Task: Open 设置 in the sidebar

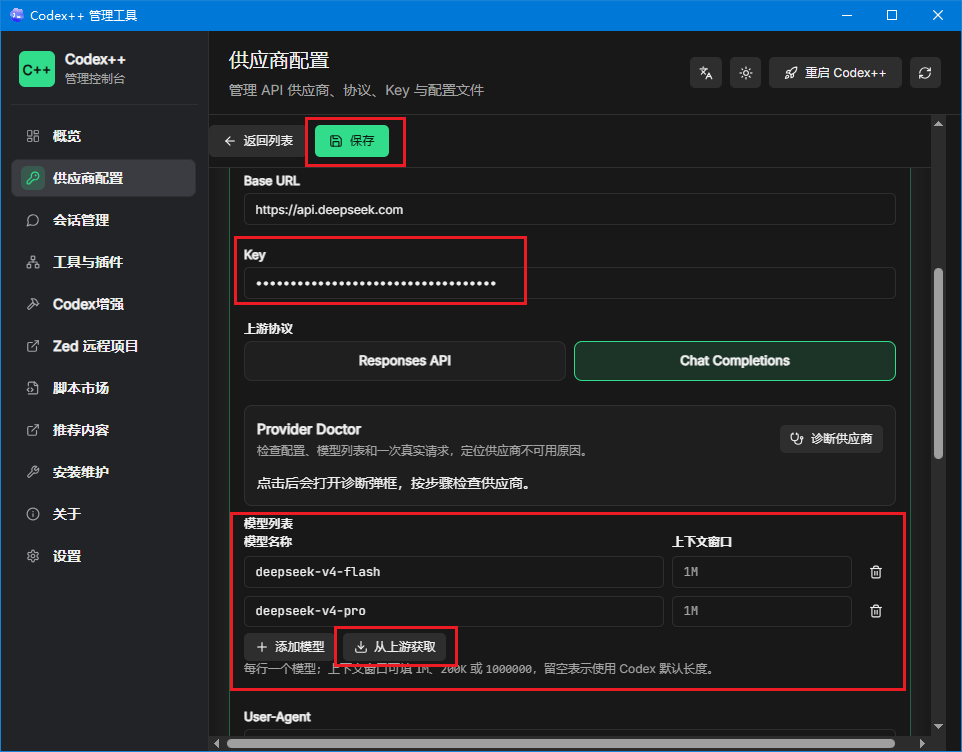Action: tap(103, 556)
